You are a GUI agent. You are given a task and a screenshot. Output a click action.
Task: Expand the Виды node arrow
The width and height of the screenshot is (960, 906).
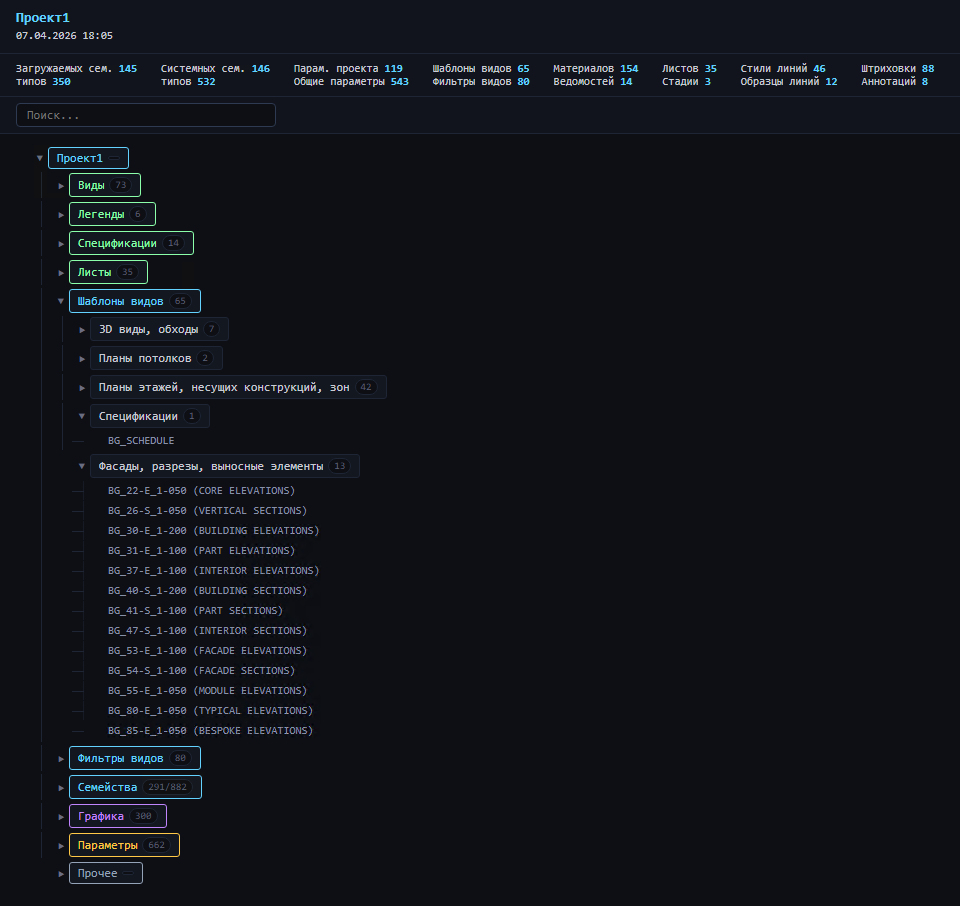61,186
